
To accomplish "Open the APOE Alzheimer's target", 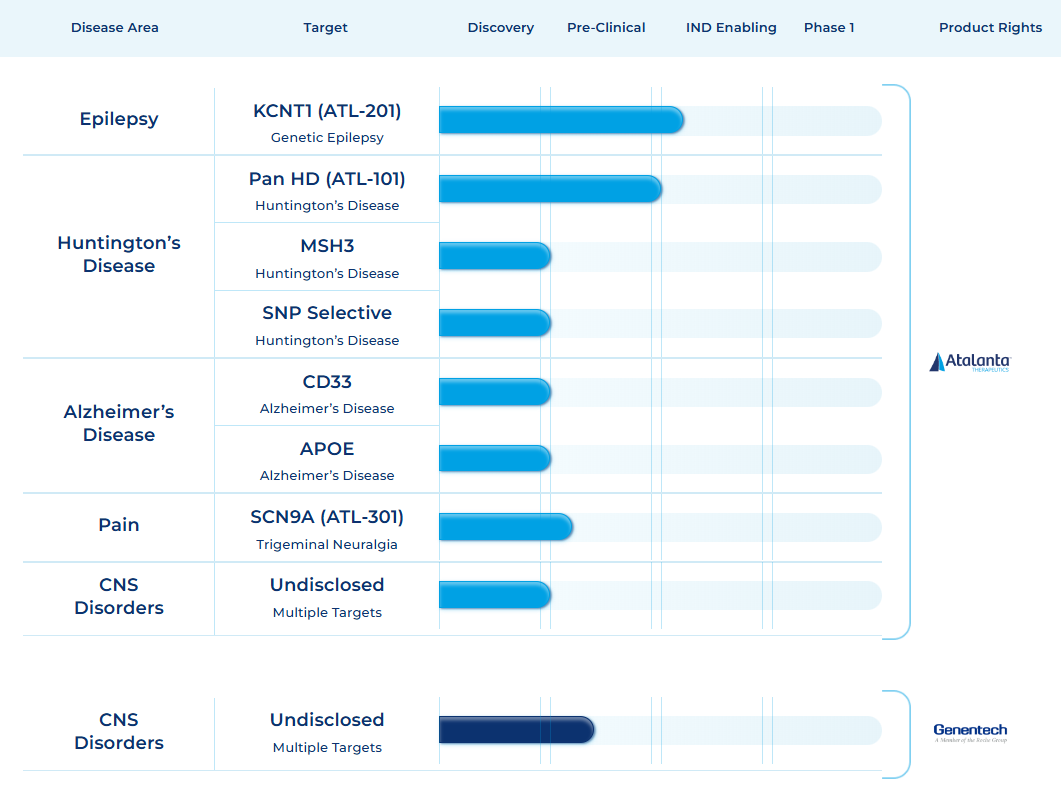I will [x=327, y=449].
